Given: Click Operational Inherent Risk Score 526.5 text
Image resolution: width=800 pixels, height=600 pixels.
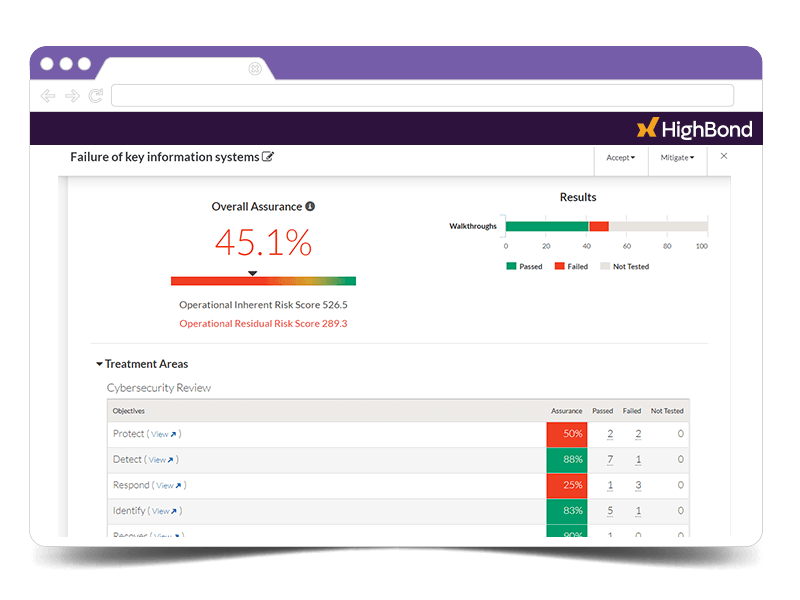Looking at the screenshot, I should pos(263,305).
